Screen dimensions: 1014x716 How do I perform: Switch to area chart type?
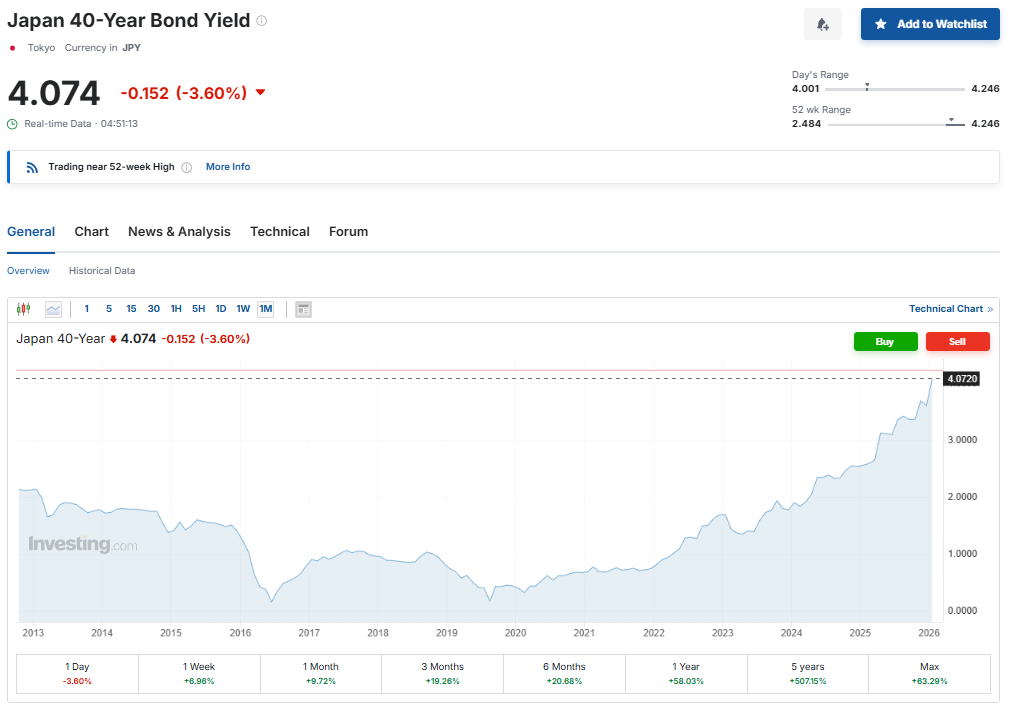pyautogui.click(x=53, y=309)
